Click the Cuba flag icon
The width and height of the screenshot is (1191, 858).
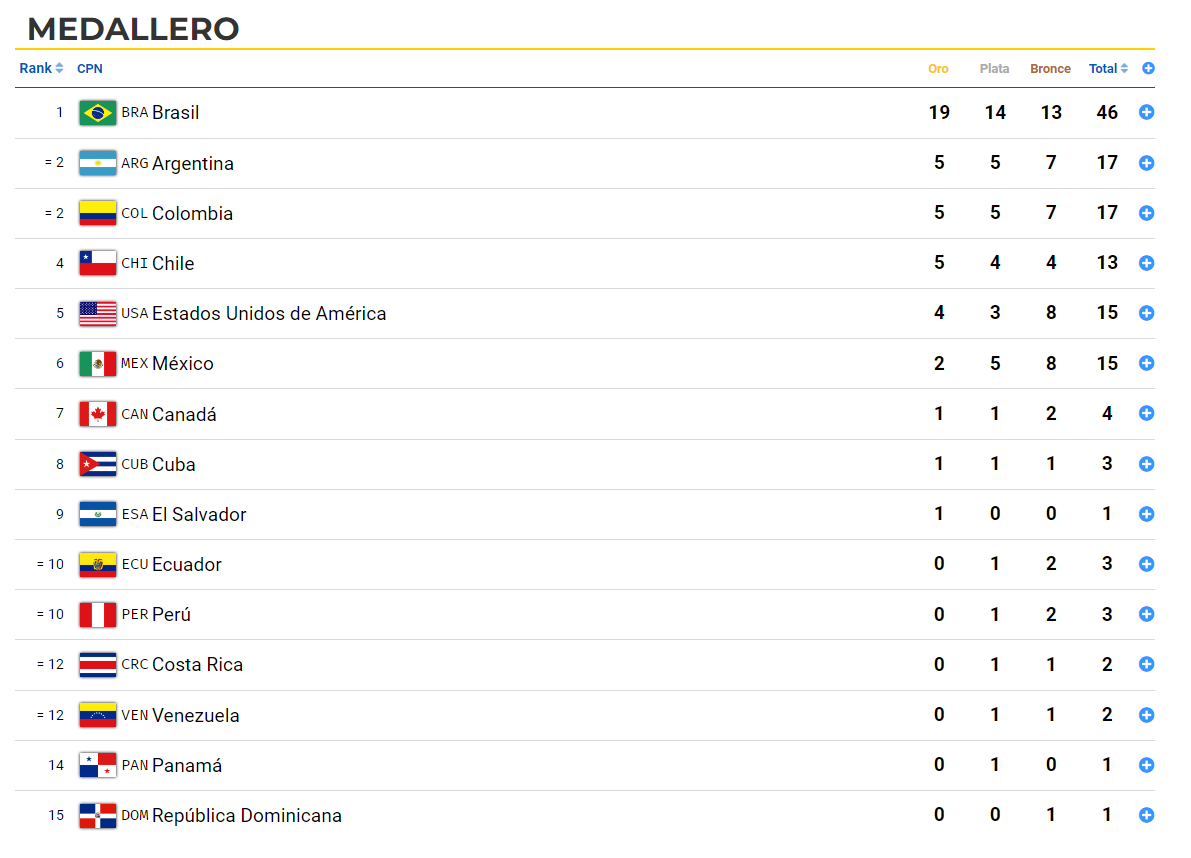point(98,465)
